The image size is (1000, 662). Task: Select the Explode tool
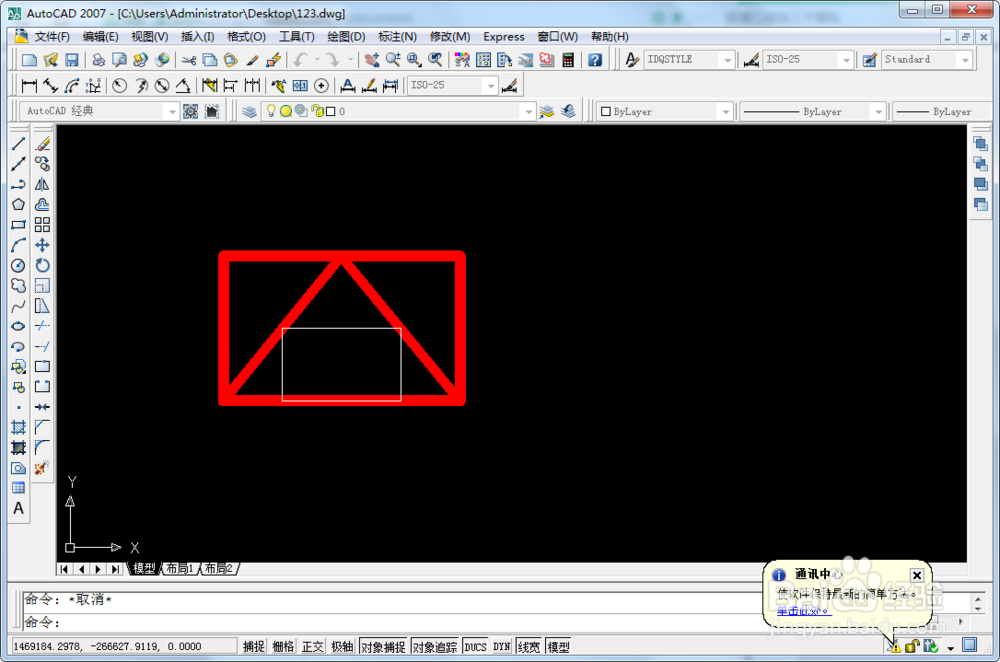coord(43,468)
